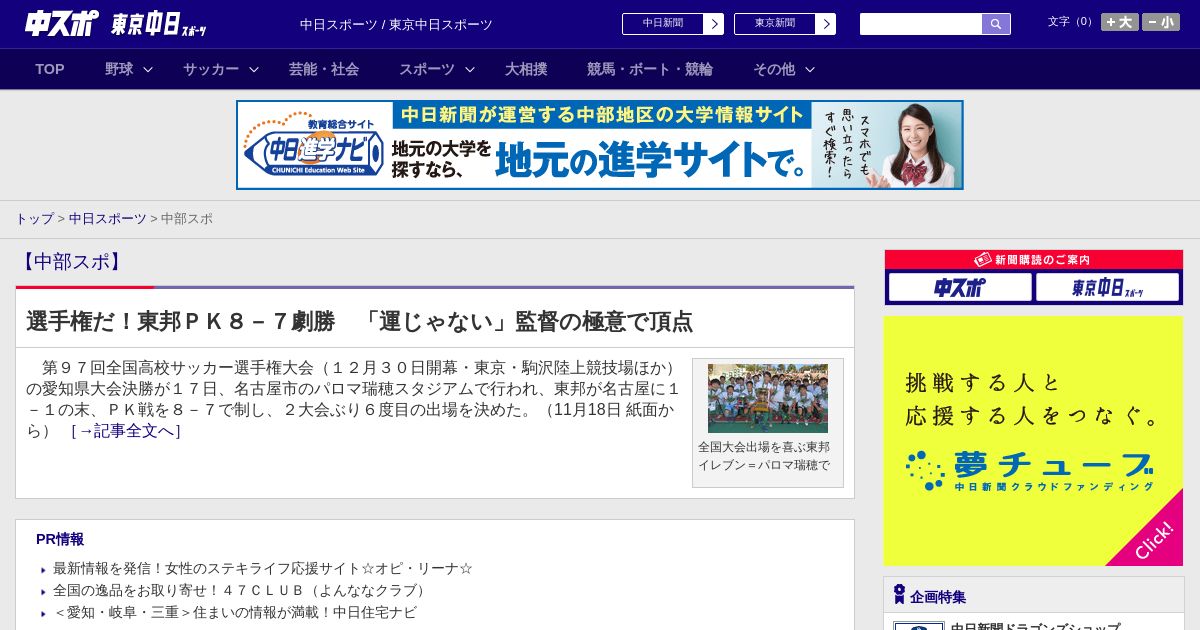Increase text size with 大 button
Image resolution: width=1200 pixels, height=630 pixels.
1120,22
